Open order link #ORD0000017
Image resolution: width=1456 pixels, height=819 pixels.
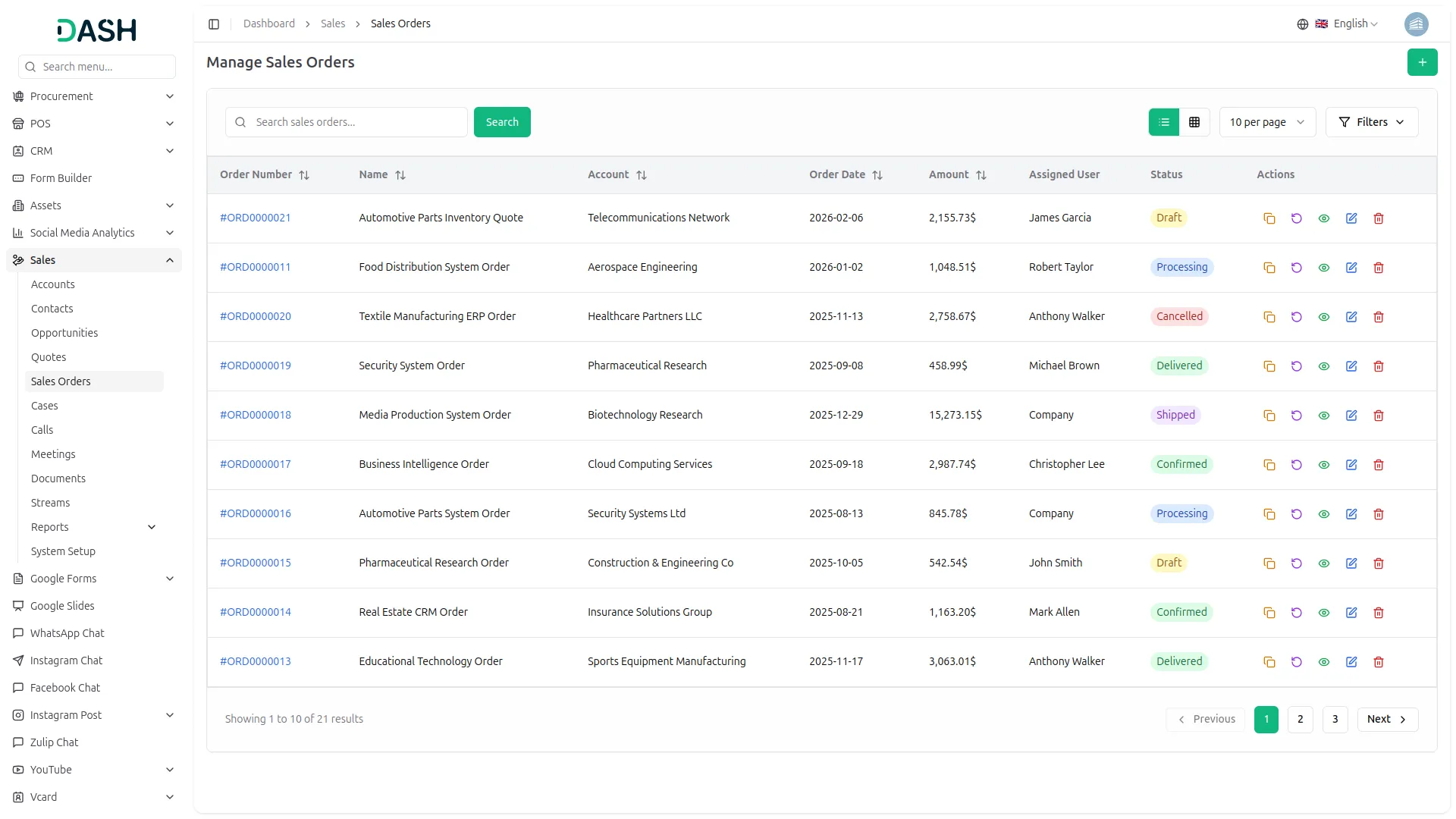256,464
